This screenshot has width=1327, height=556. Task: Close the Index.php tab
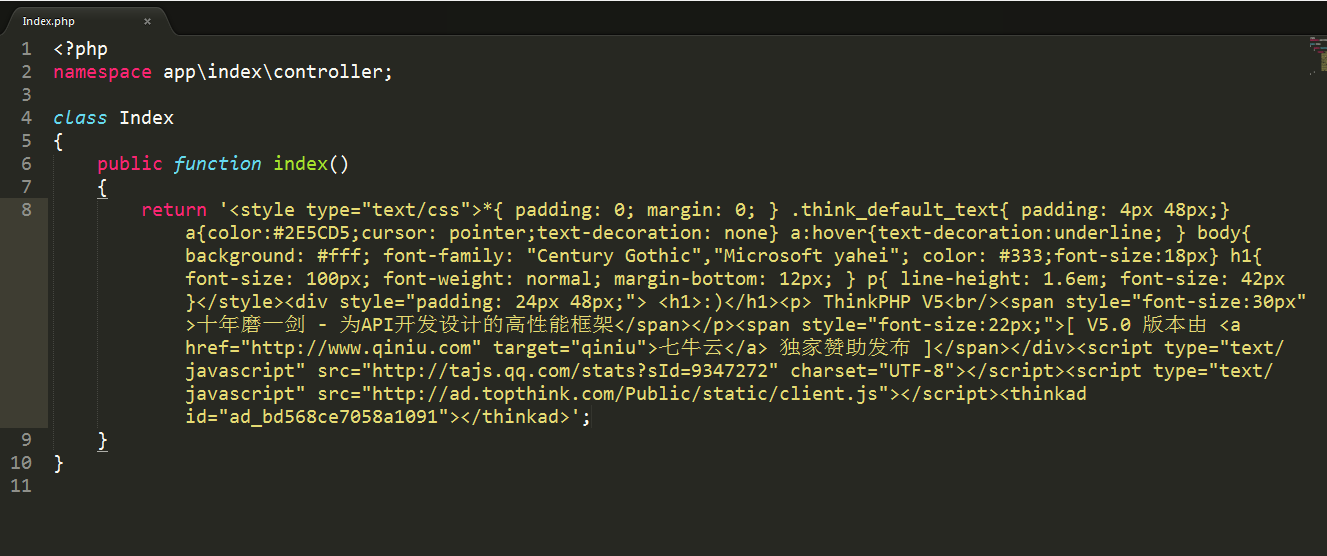pyautogui.click(x=147, y=21)
